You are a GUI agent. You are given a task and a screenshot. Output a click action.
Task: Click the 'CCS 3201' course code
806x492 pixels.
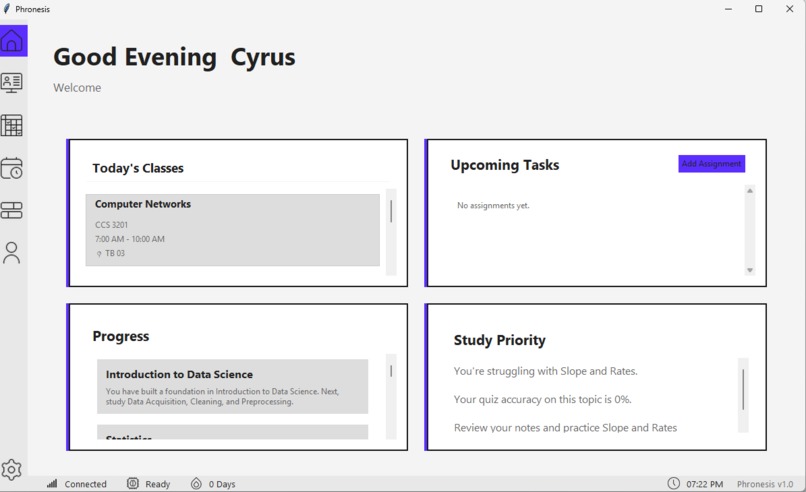tap(112, 225)
